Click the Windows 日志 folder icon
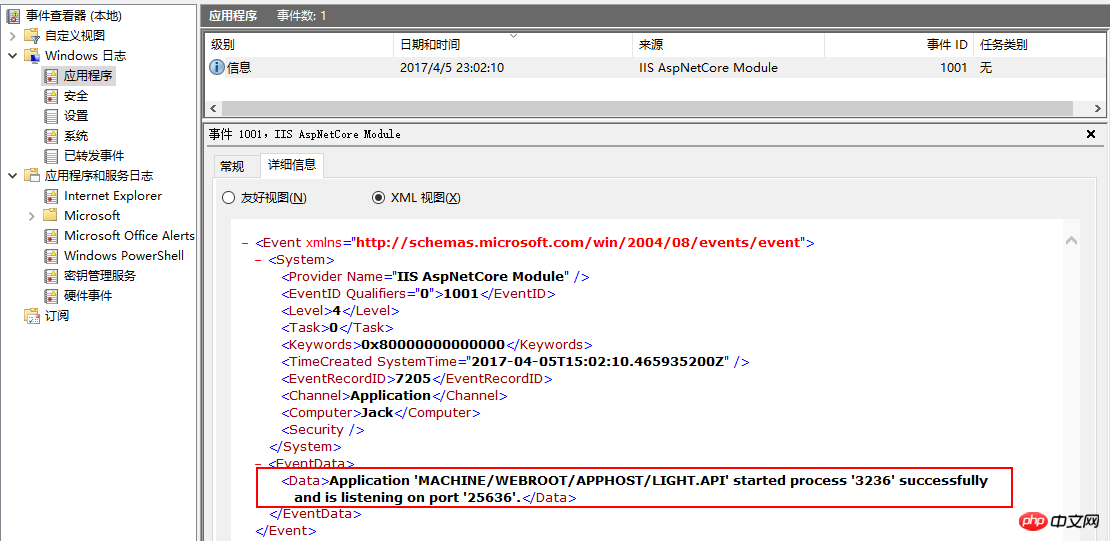The image size is (1110, 541). (33, 55)
